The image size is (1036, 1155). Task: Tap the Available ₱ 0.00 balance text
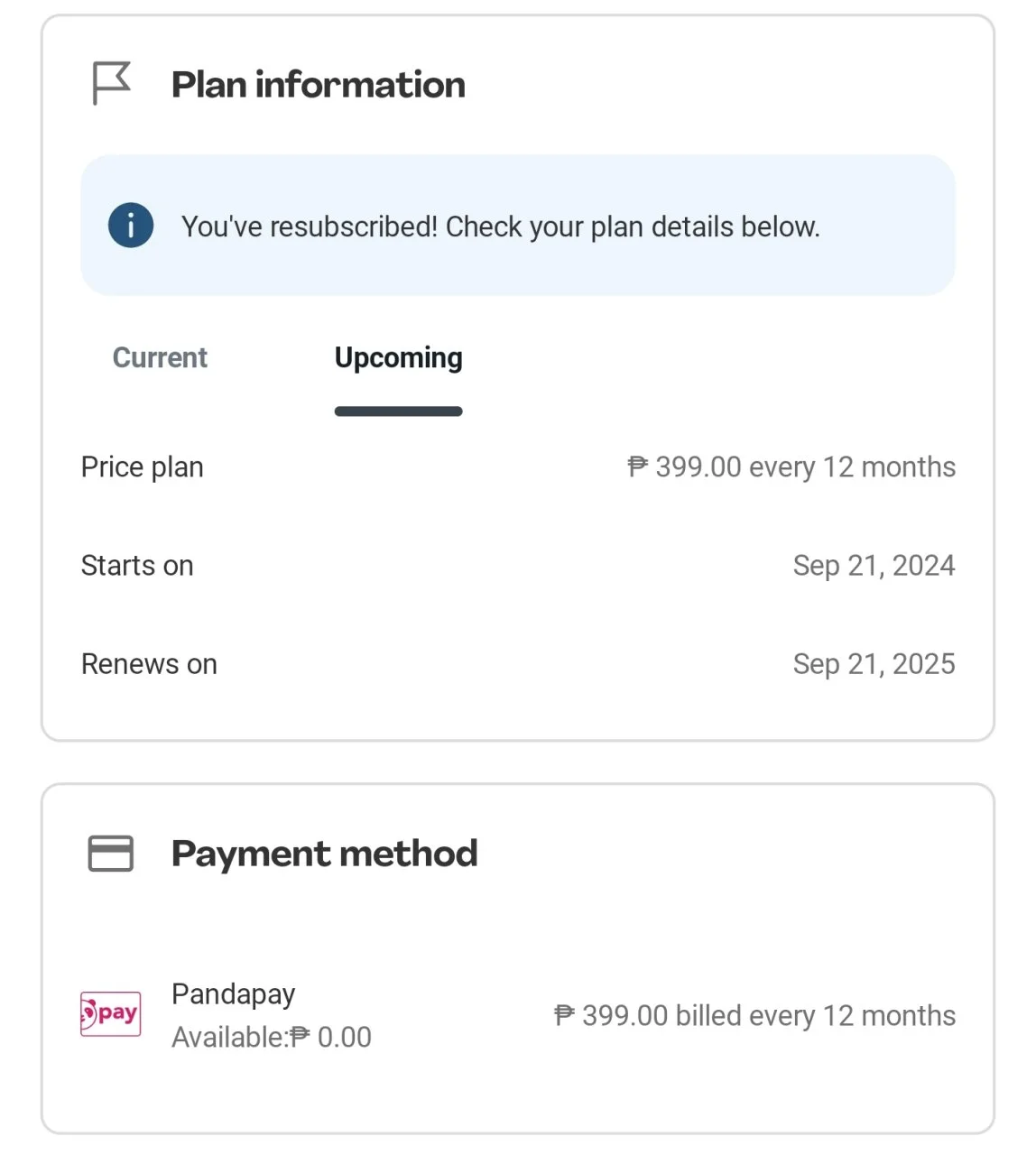[272, 1038]
